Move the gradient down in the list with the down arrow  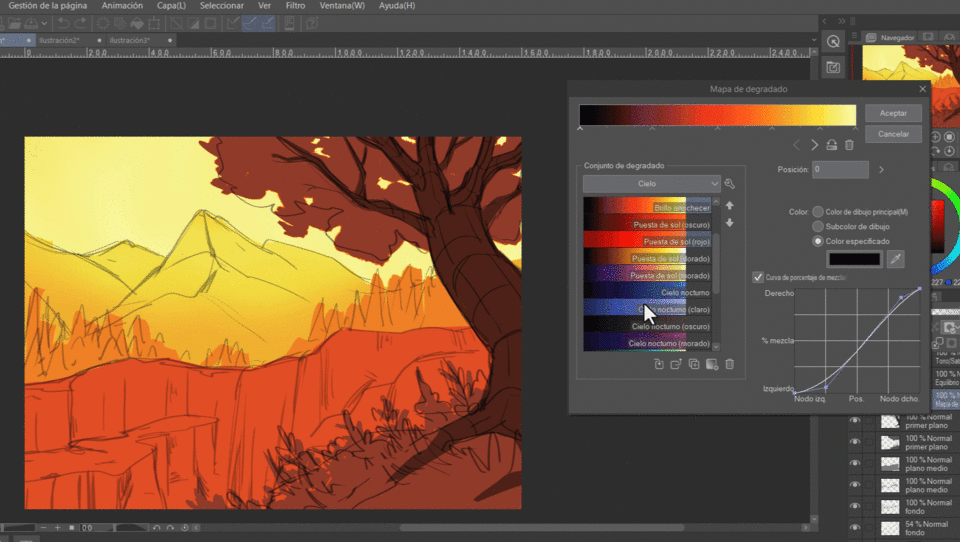point(729,223)
